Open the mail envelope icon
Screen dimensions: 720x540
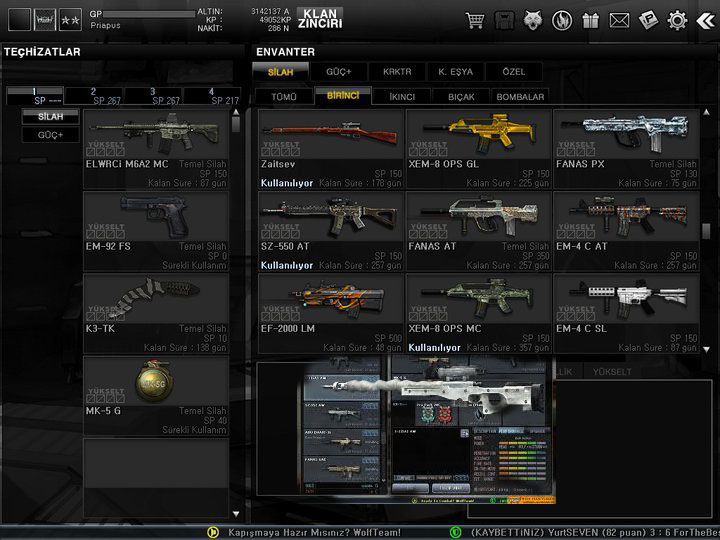(619, 20)
